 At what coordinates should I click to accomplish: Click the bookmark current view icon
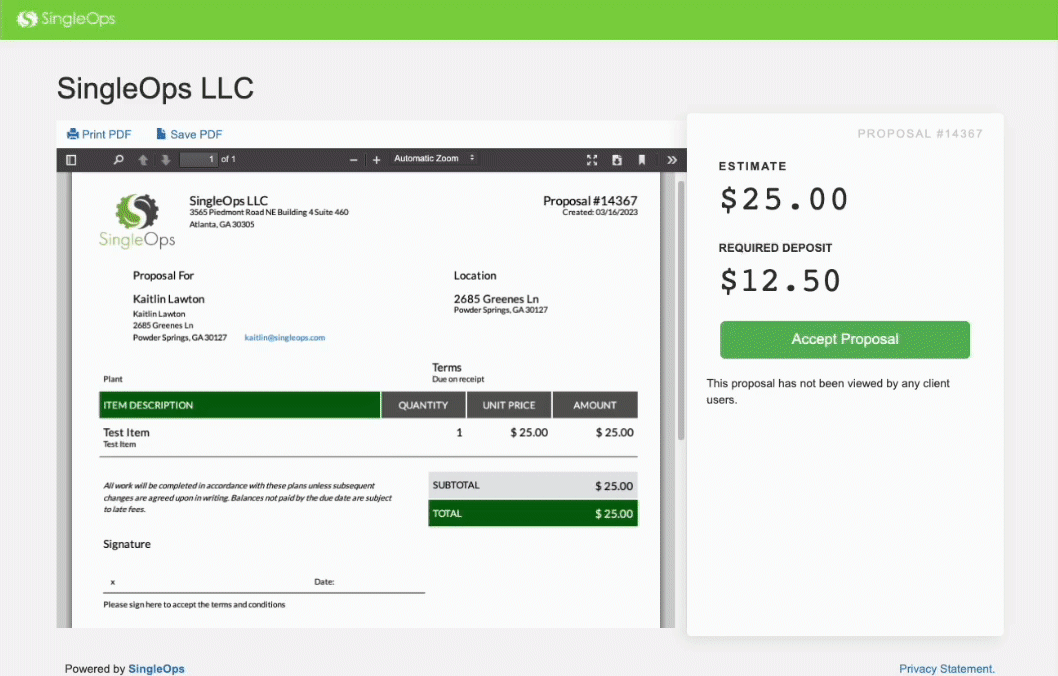point(642,160)
